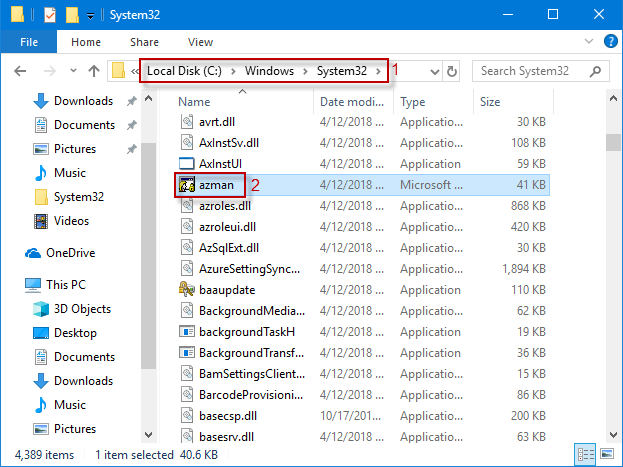Select the azroles.dll file
Viewport: 623px width, 467px height.
click(x=225, y=206)
